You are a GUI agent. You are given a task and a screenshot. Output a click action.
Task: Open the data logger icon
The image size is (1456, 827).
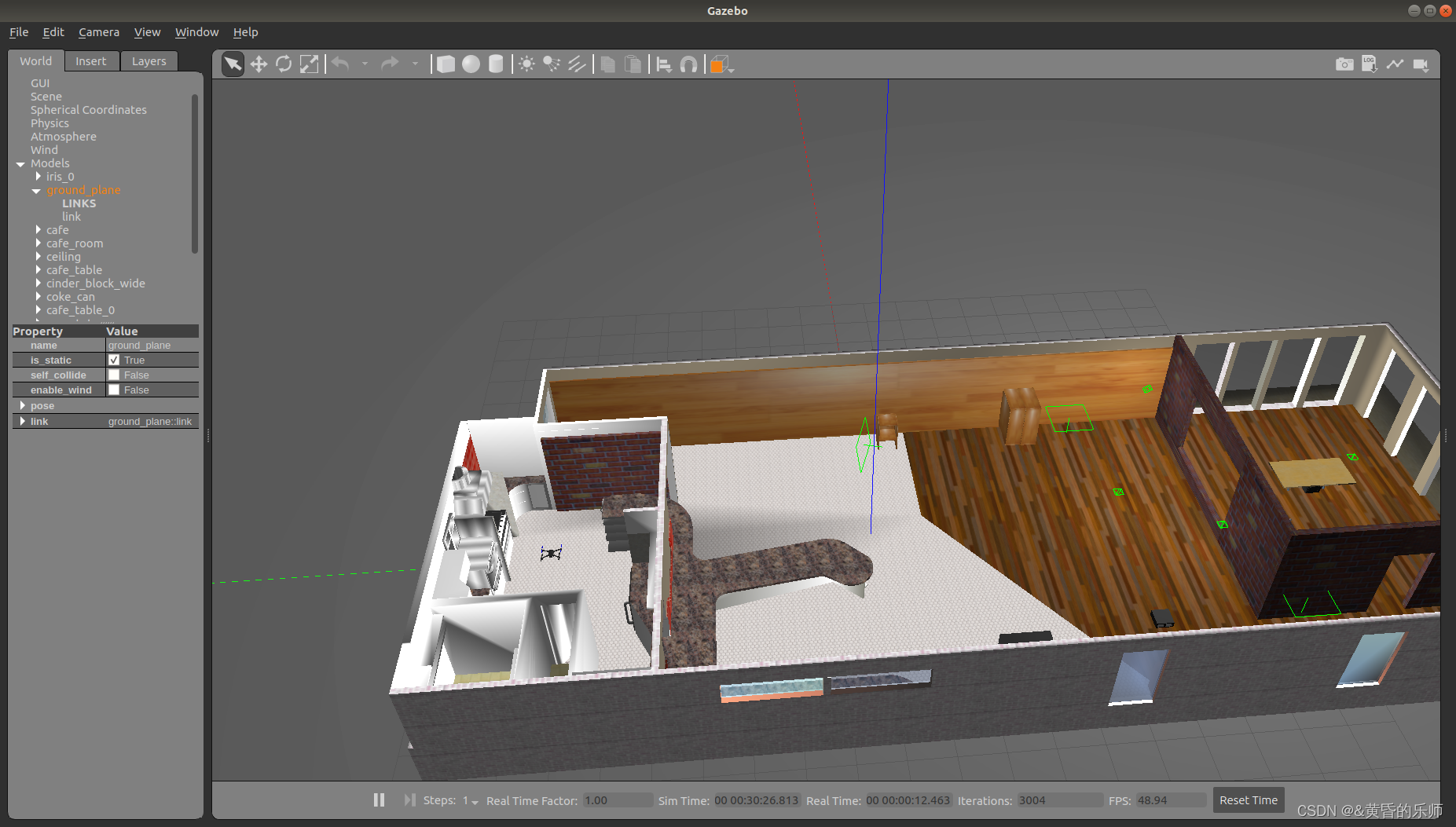pyautogui.click(x=1370, y=64)
